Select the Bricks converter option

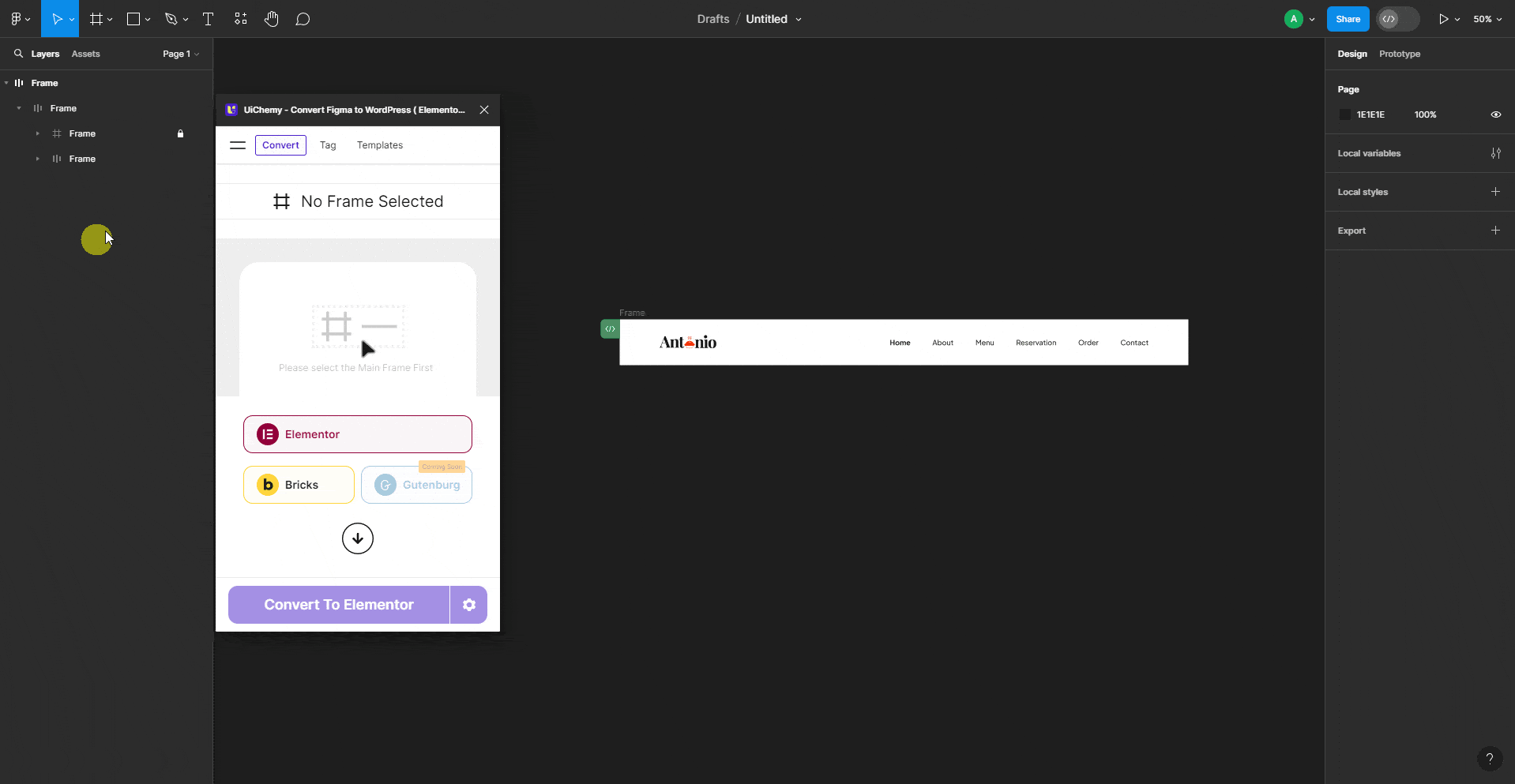tap(298, 485)
